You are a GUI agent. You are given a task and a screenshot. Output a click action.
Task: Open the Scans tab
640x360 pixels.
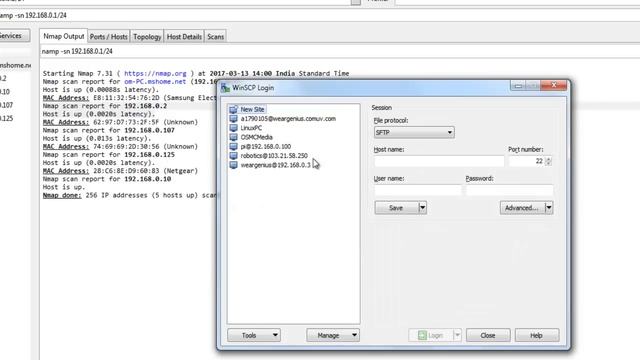click(215, 37)
